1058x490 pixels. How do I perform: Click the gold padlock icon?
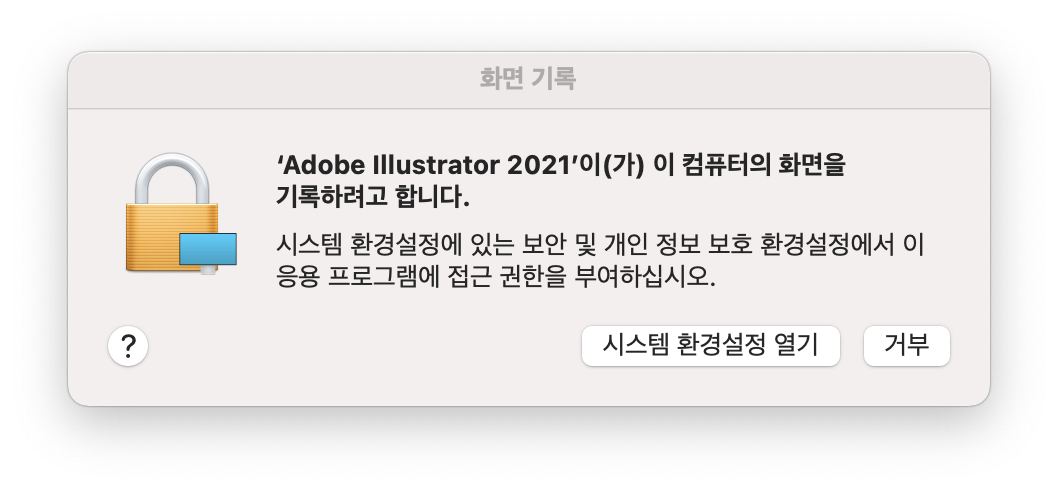coord(181,213)
